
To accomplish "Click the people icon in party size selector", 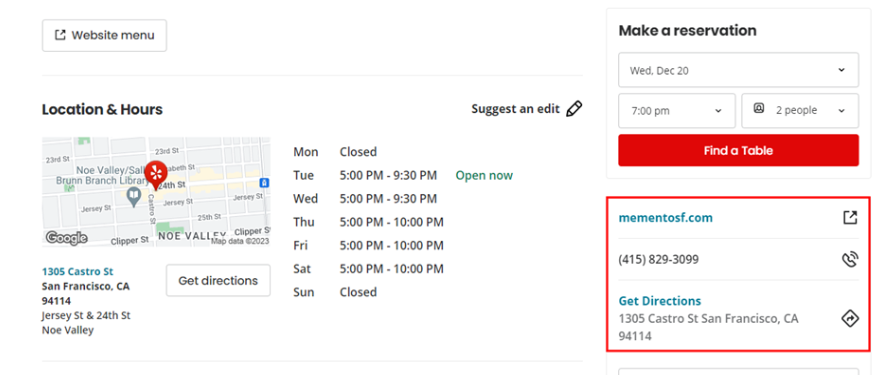I will (x=759, y=109).
